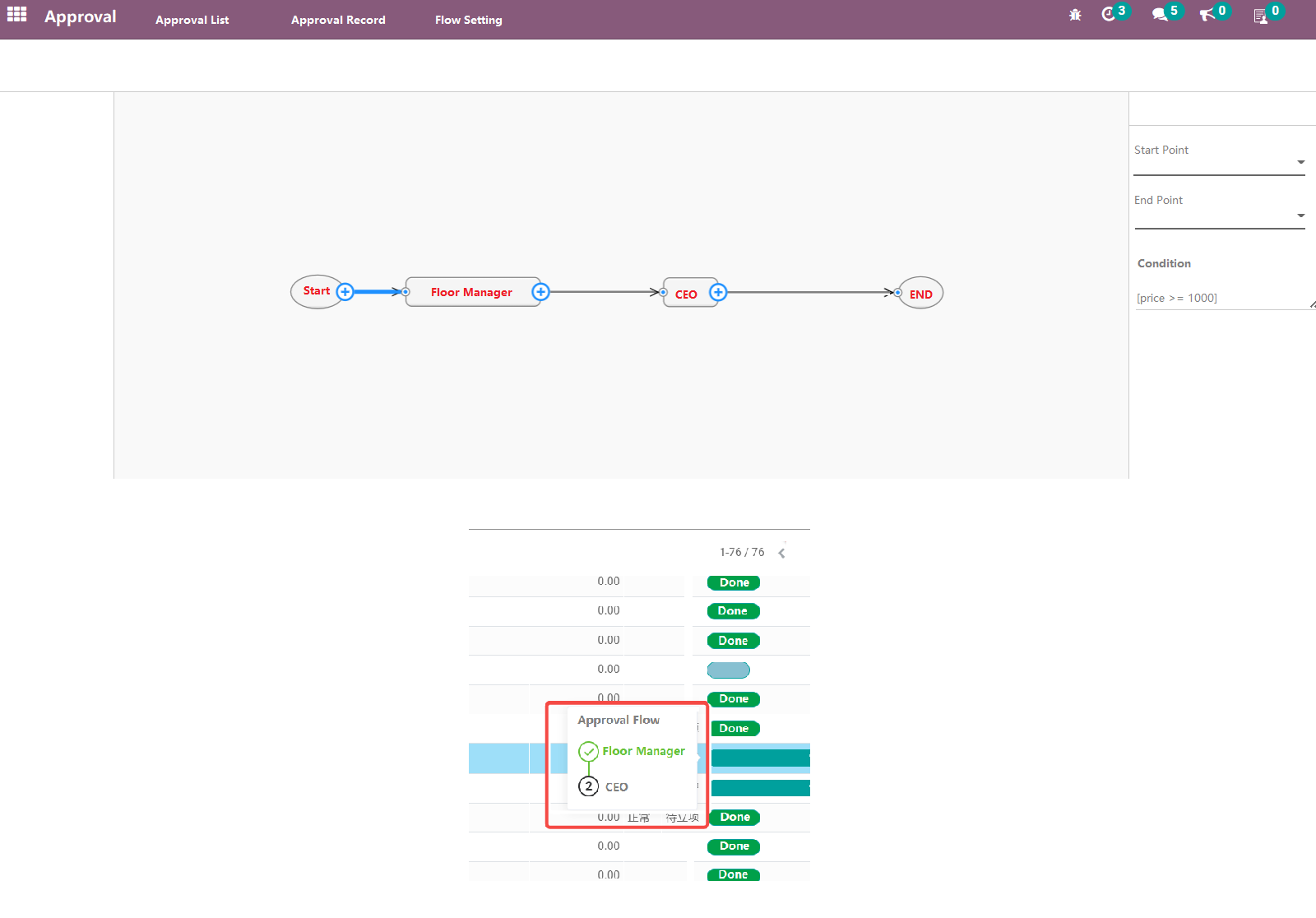Open the Approval List menu

pos(192,20)
